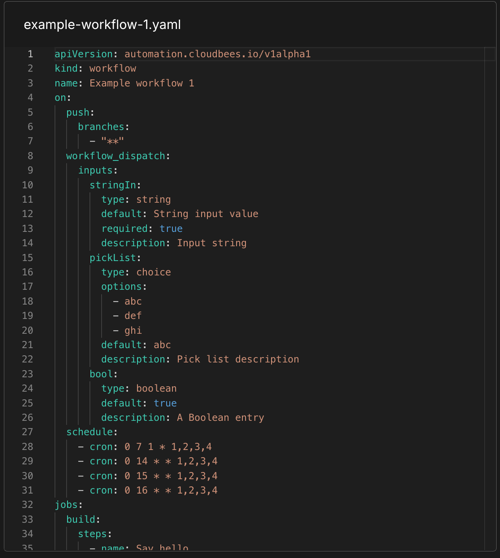Click the 'bool:' key

(x=104, y=374)
